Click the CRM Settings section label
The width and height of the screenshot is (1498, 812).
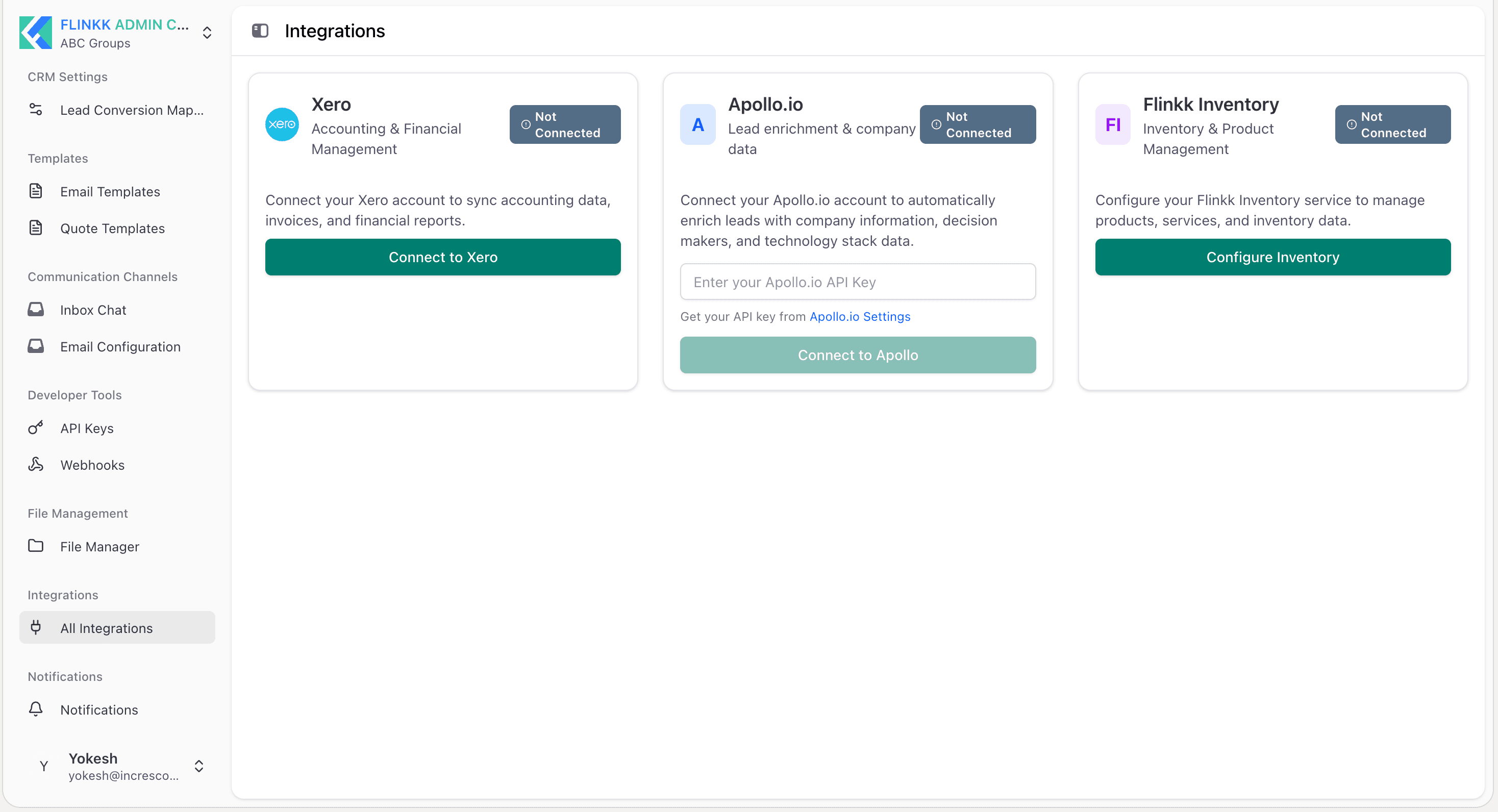pos(67,77)
